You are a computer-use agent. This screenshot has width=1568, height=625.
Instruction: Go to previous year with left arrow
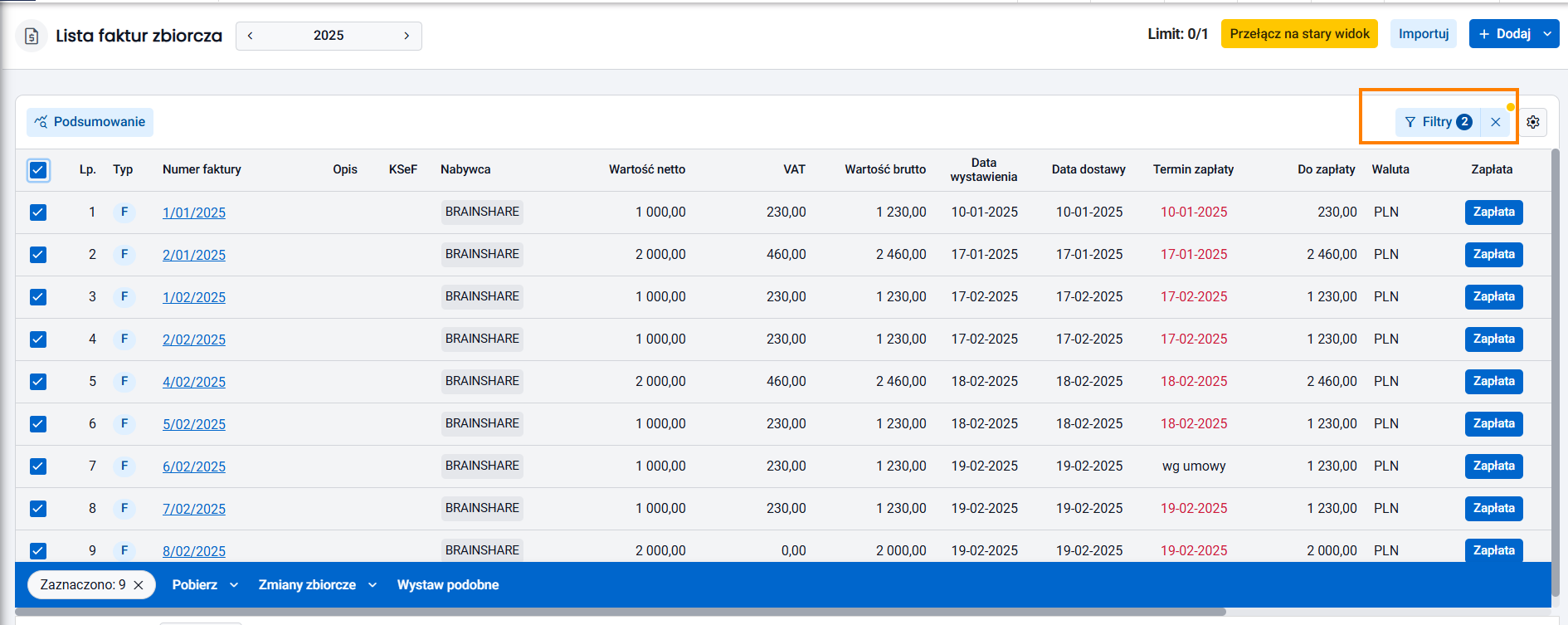250,36
